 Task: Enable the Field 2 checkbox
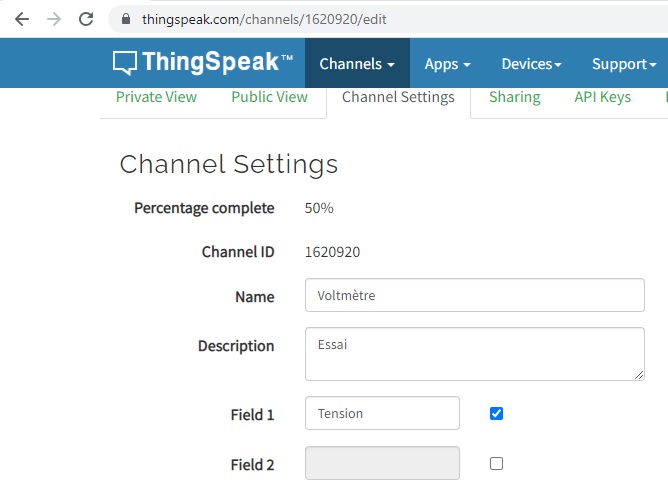(497, 463)
